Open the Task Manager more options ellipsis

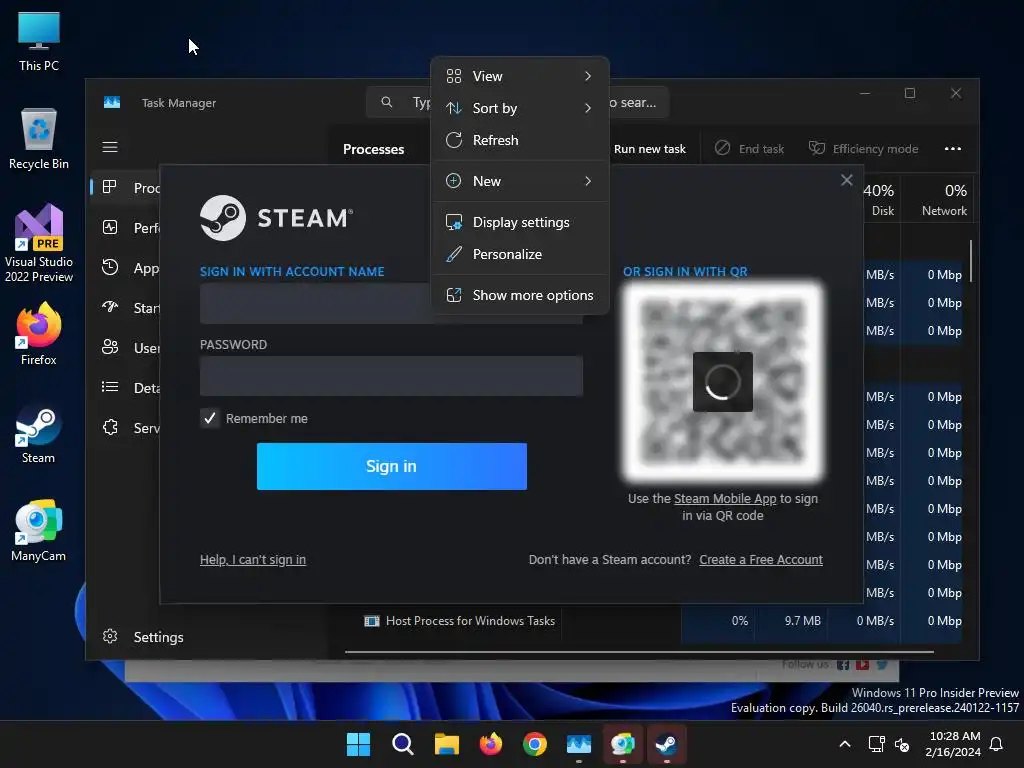pos(953,149)
